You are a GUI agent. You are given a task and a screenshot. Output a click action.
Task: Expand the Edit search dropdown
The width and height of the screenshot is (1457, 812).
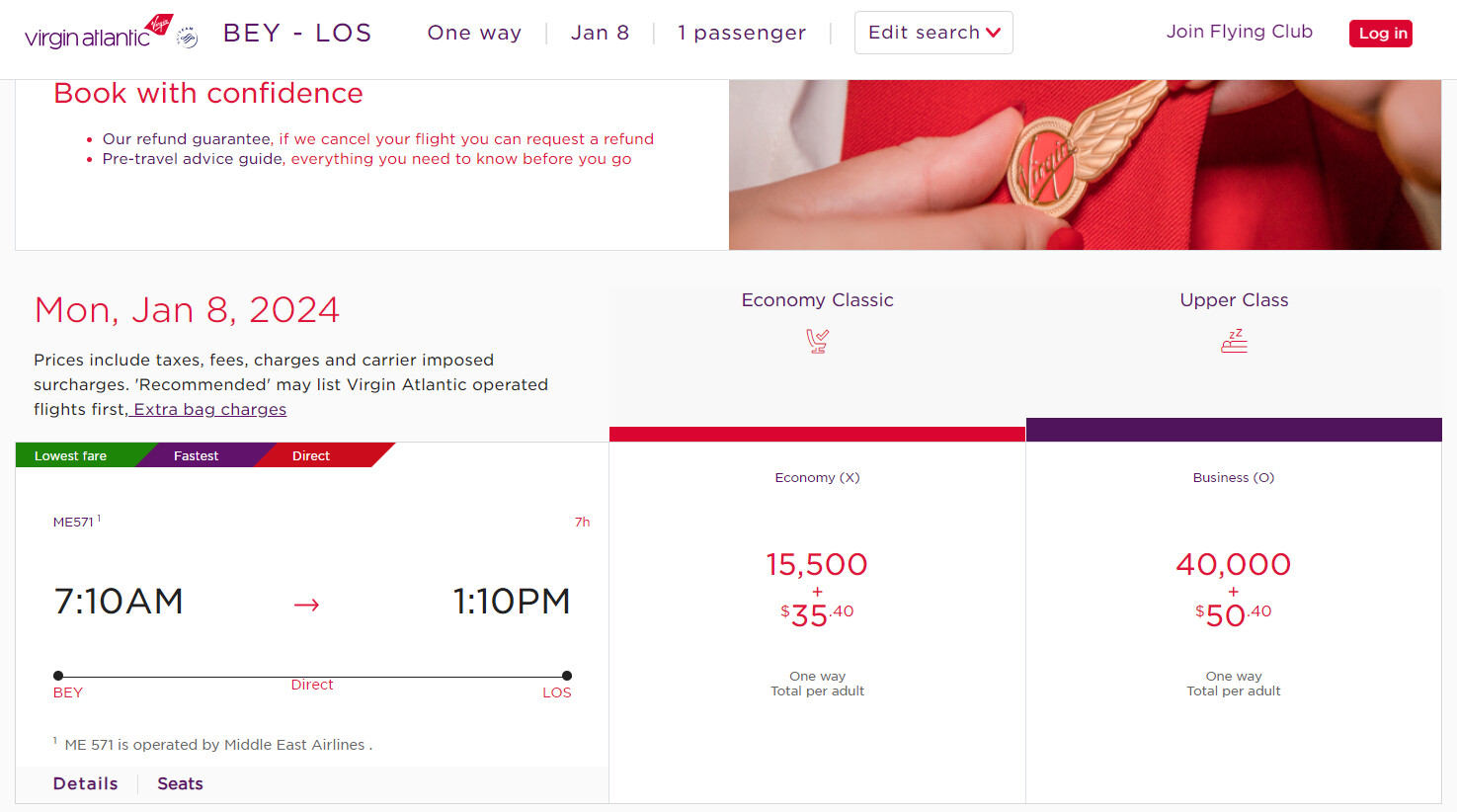(933, 33)
